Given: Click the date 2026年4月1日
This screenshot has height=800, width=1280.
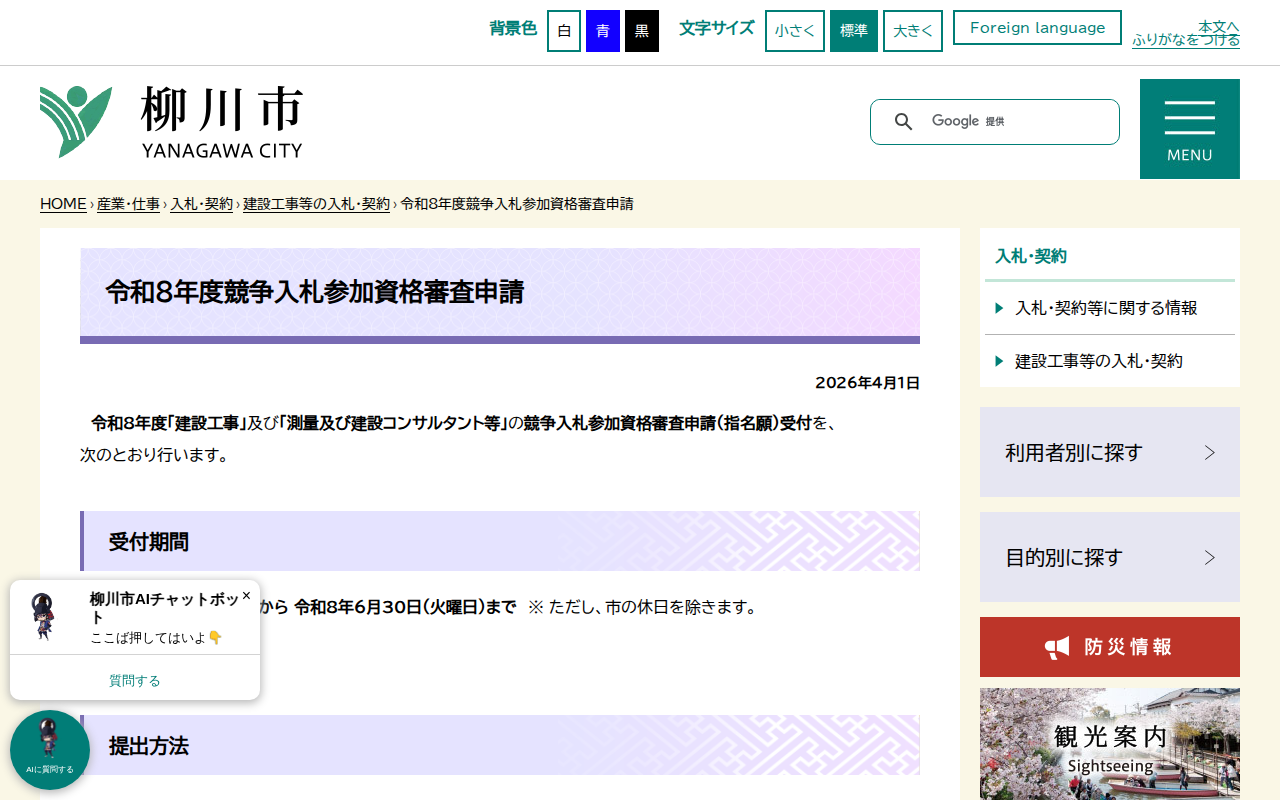Looking at the screenshot, I should tap(867, 382).
